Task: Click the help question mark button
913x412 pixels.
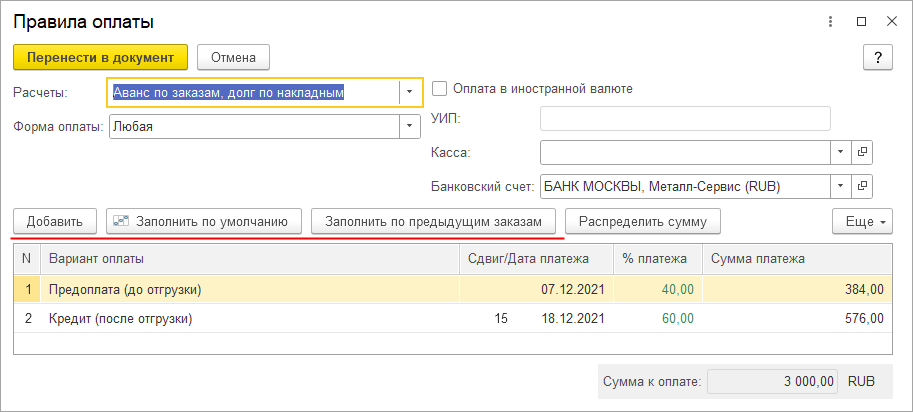Action: click(x=877, y=58)
